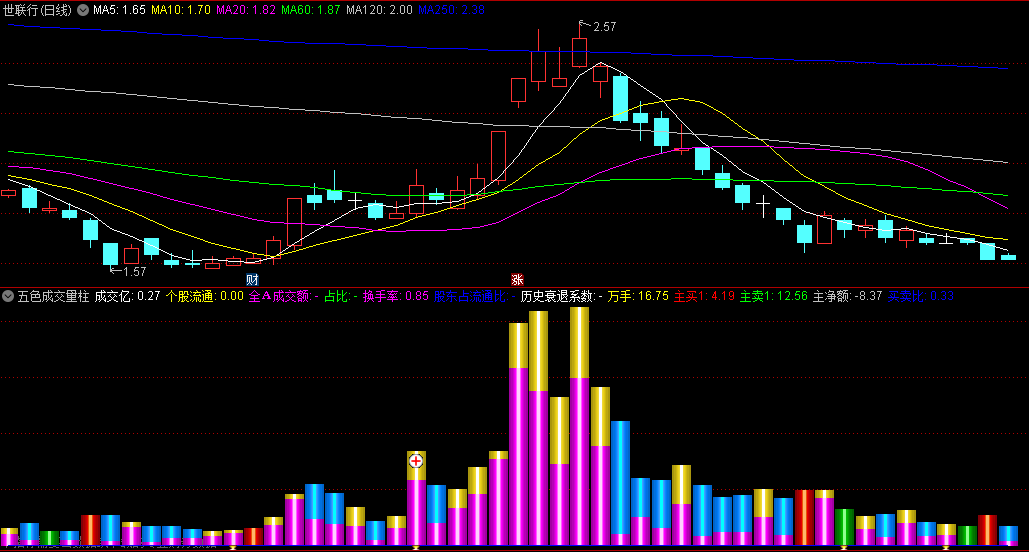Click the 财 financial report marker
The height and width of the screenshot is (552, 1029).
coord(252,280)
